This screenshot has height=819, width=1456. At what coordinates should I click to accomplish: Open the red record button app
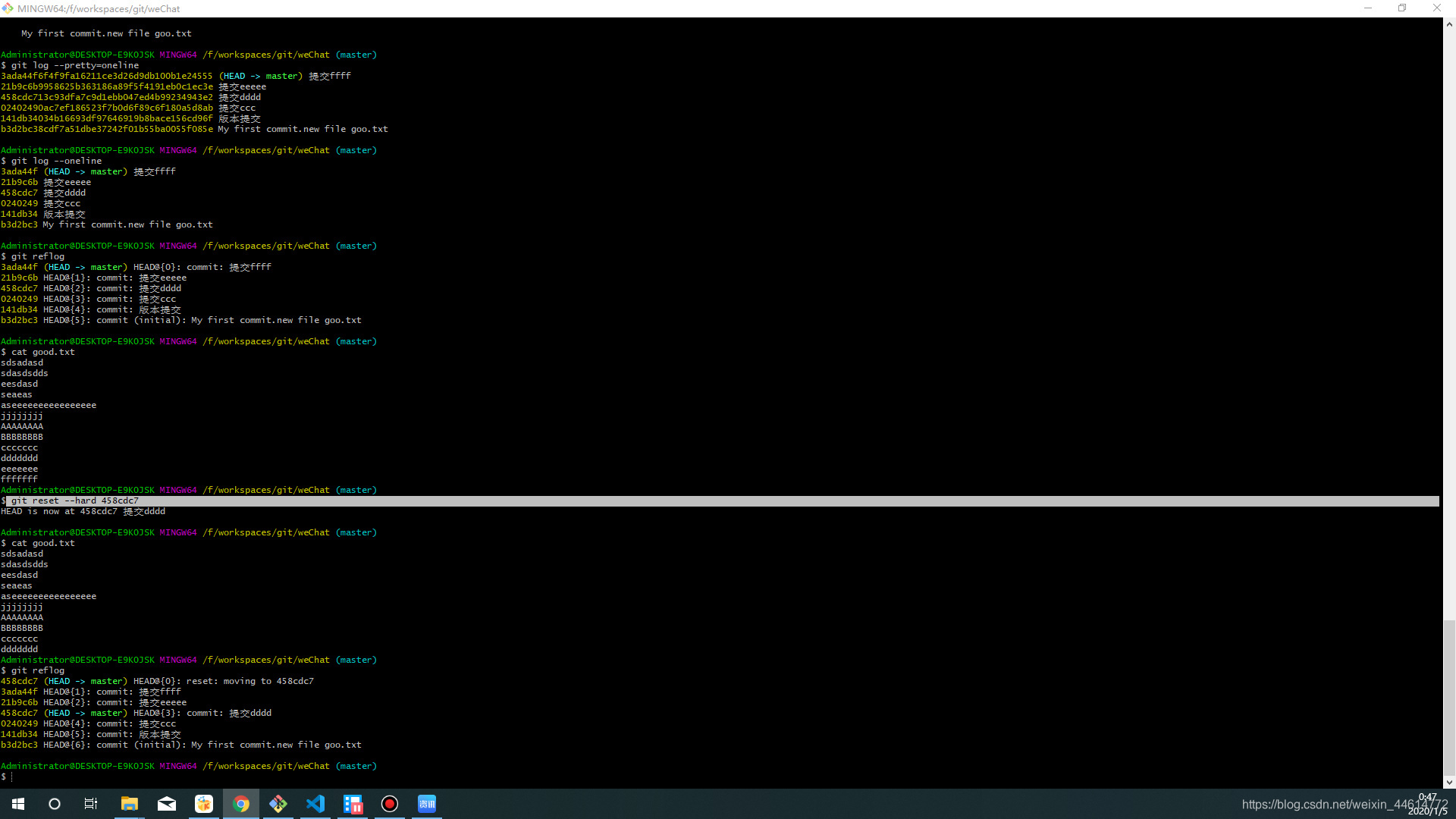pyautogui.click(x=390, y=804)
